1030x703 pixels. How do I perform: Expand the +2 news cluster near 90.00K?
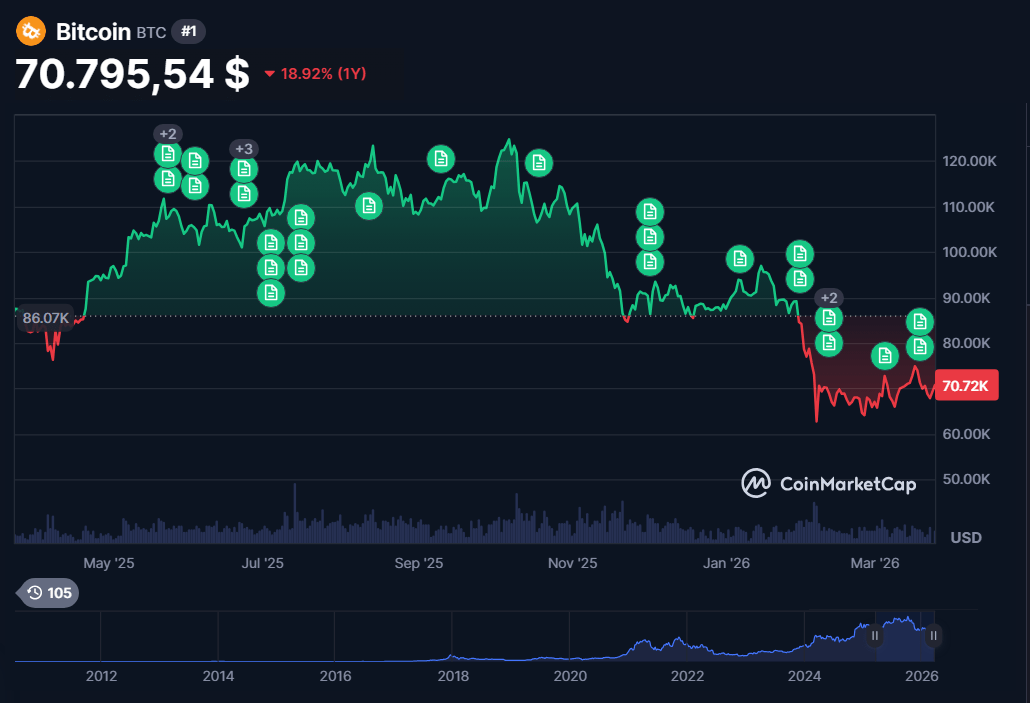[829, 298]
